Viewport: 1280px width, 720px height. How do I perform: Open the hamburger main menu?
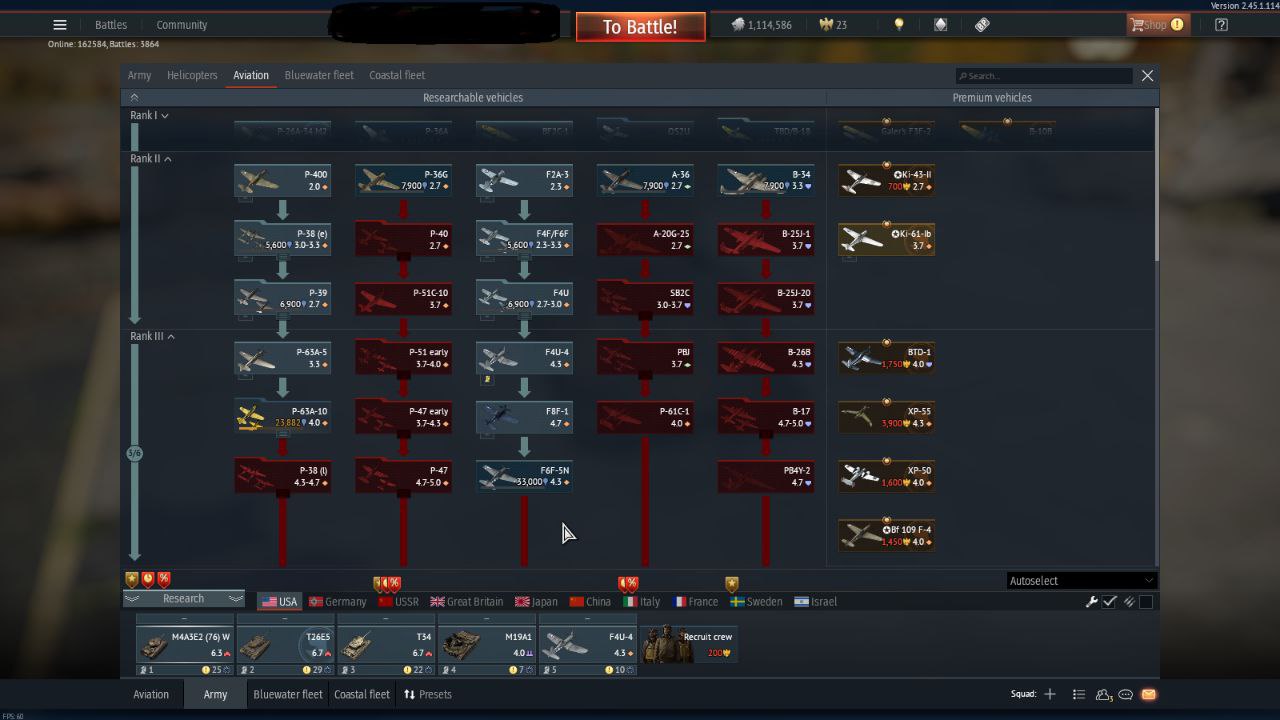60,25
